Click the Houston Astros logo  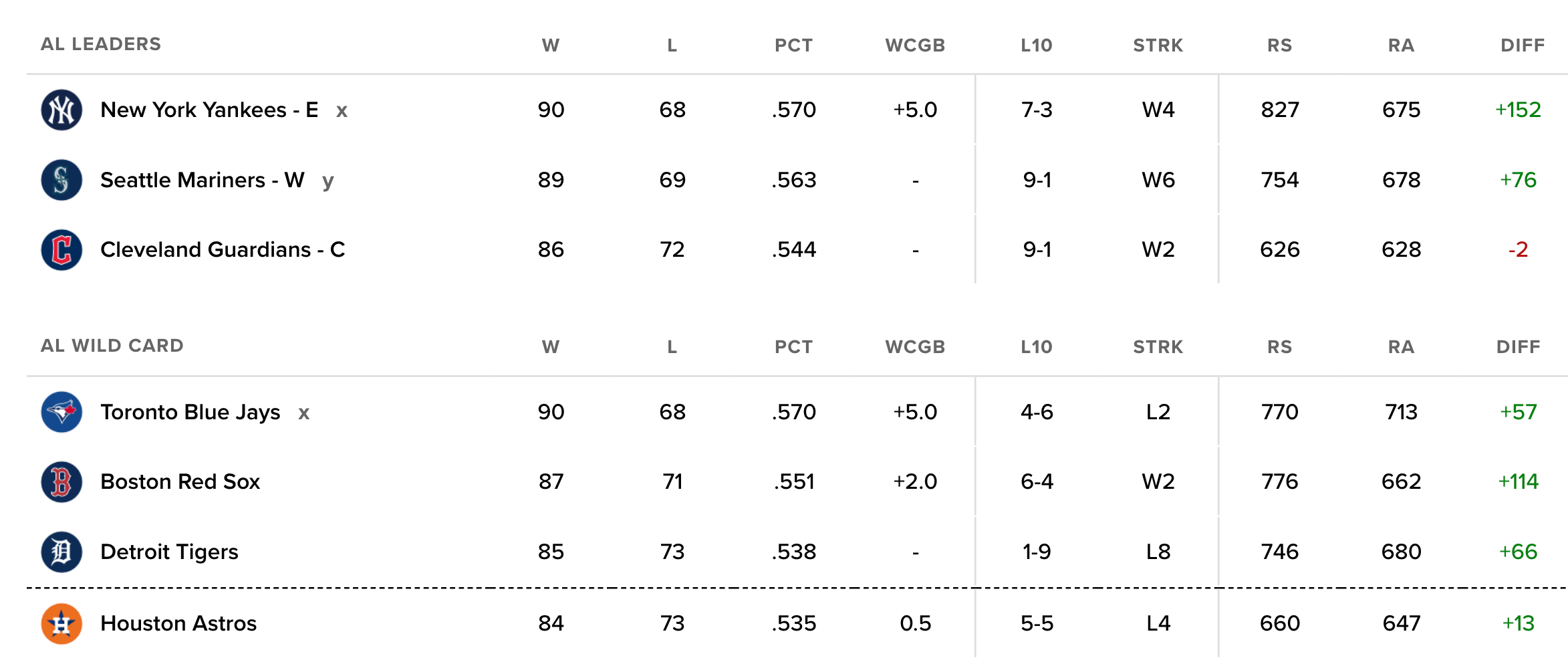(61, 623)
